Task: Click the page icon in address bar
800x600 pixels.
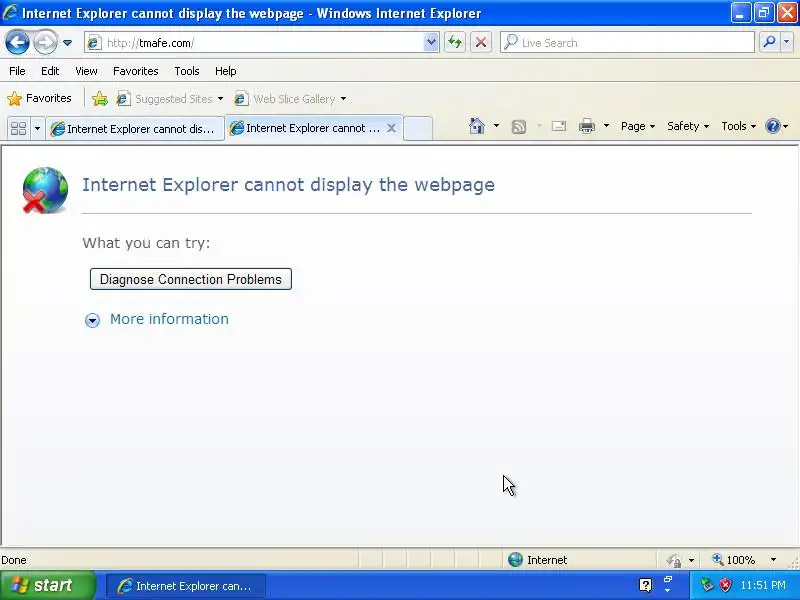Action: click(x=93, y=43)
